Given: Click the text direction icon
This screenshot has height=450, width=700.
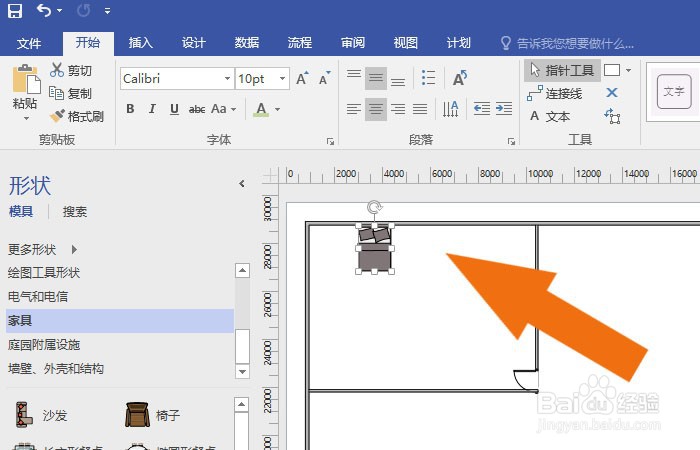Looking at the screenshot, I should pyautogui.click(x=450, y=109).
